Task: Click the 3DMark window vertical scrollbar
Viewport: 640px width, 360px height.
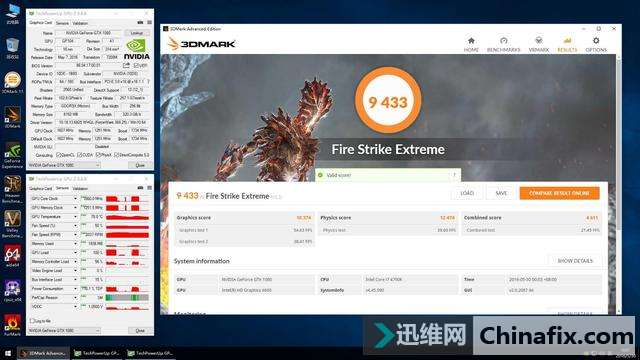Action: pos(618,184)
